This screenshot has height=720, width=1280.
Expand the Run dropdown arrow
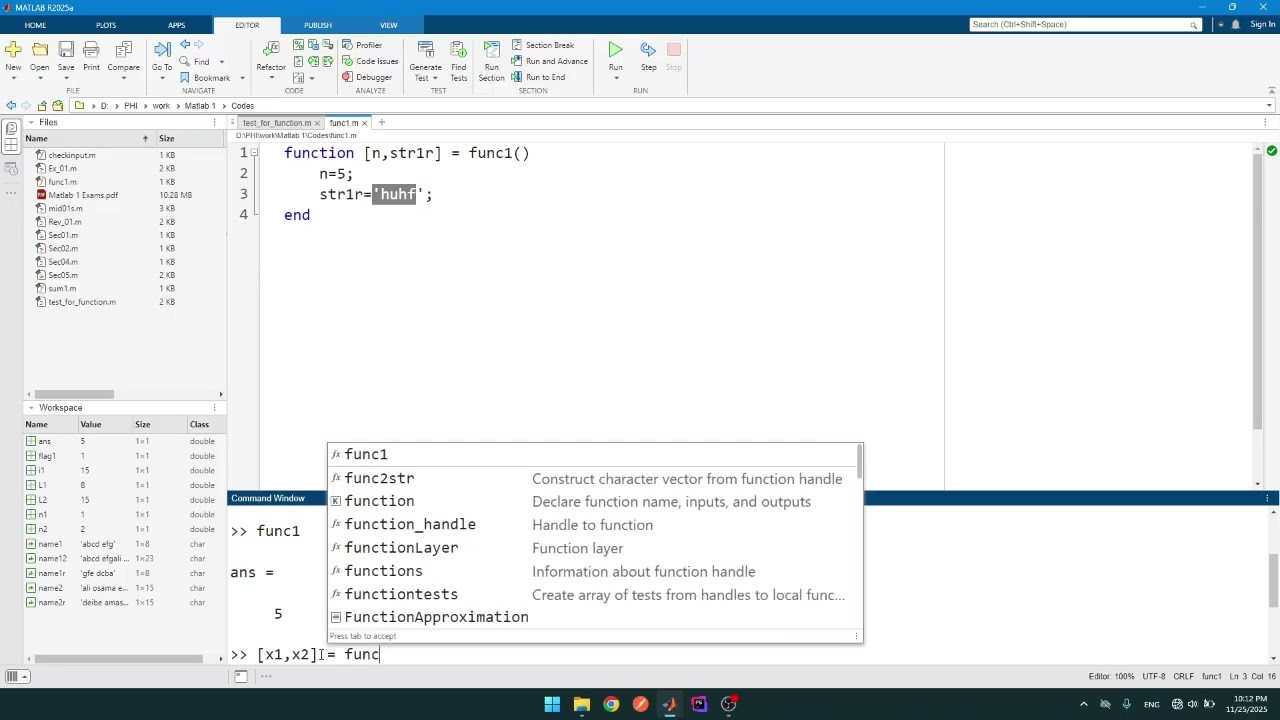pos(616,78)
